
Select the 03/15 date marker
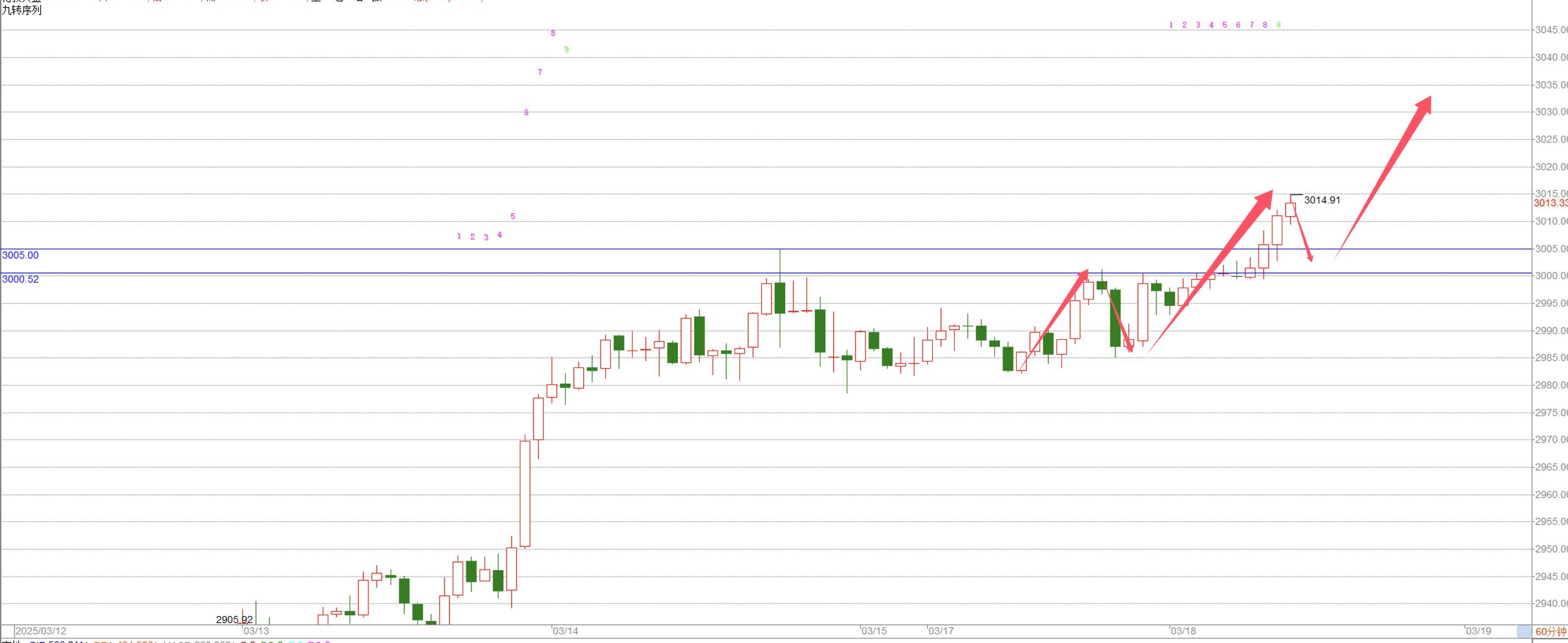pyautogui.click(x=874, y=631)
